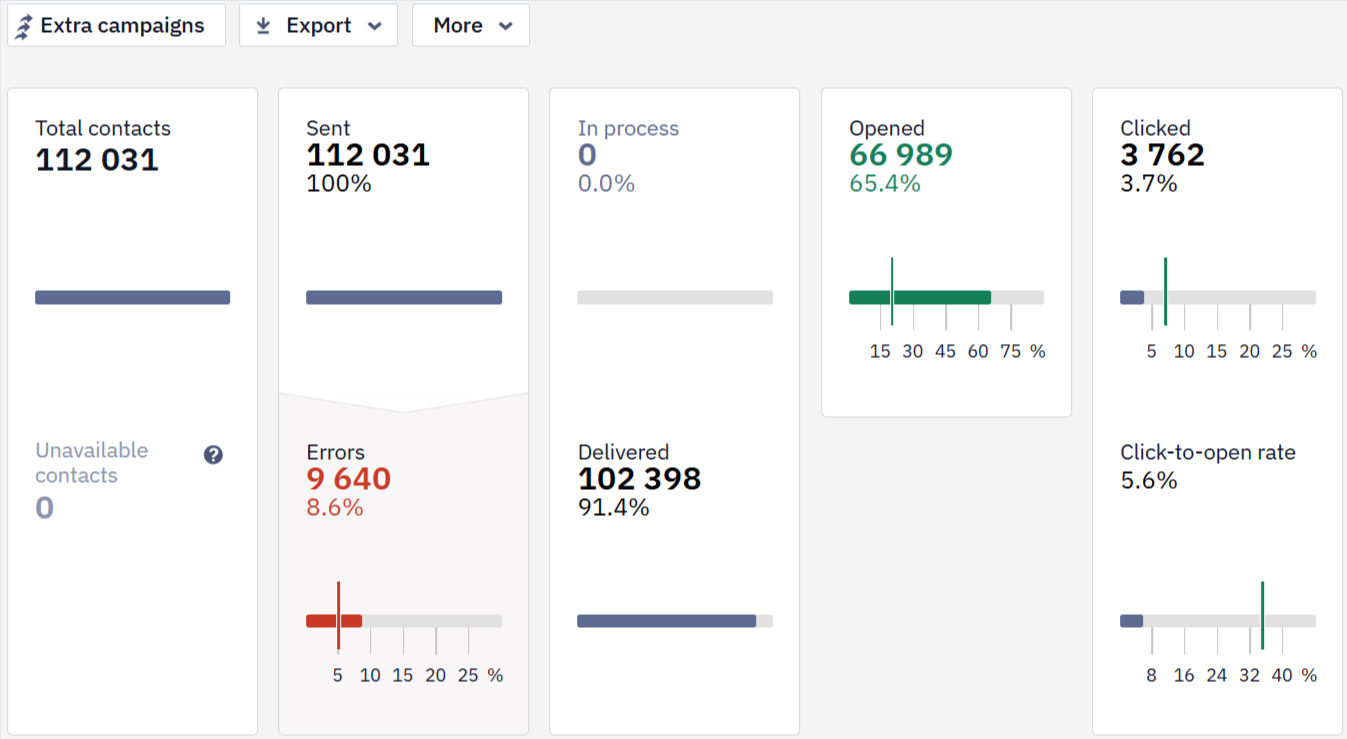The width and height of the screenshot is (1347, 739).
Task: Click the Errors count 9 640
Action: [x=348, y=479]
